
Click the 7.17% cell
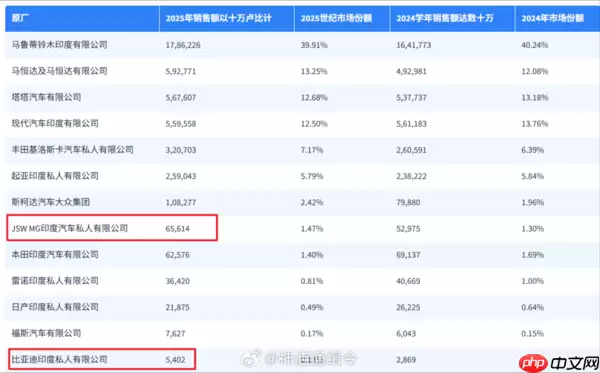[x=312, y=150]
